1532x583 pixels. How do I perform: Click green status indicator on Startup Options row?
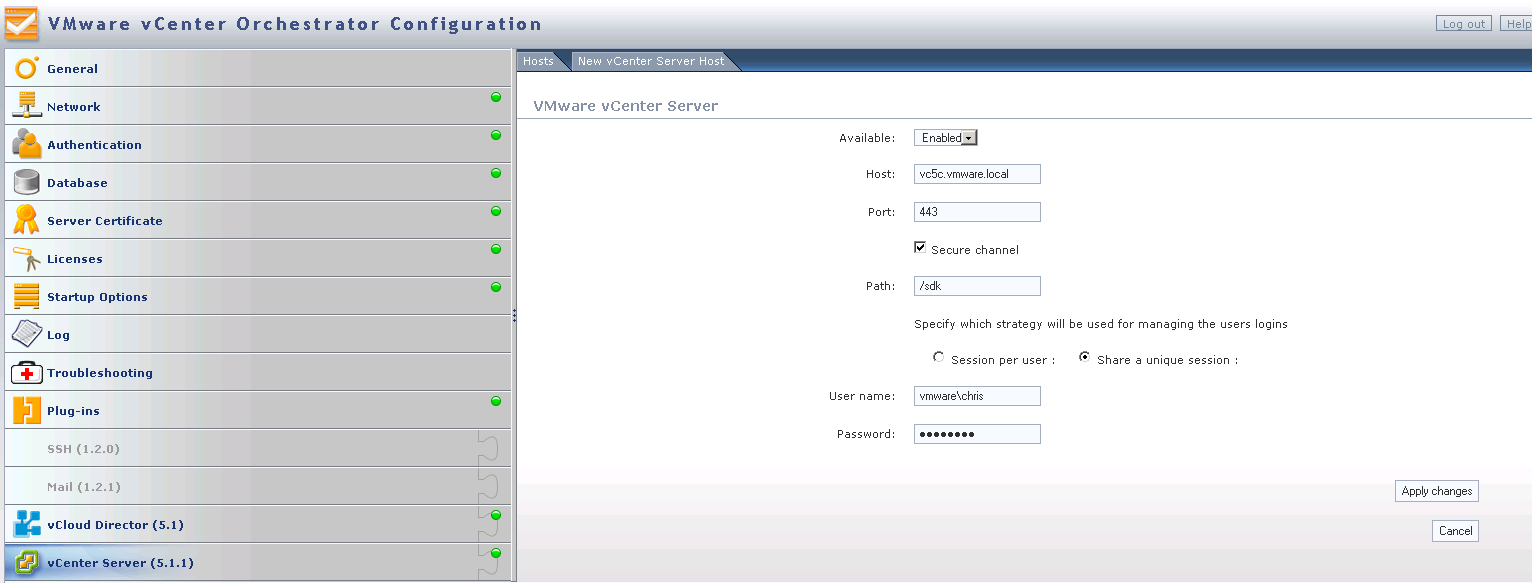(x=495, y=287)
